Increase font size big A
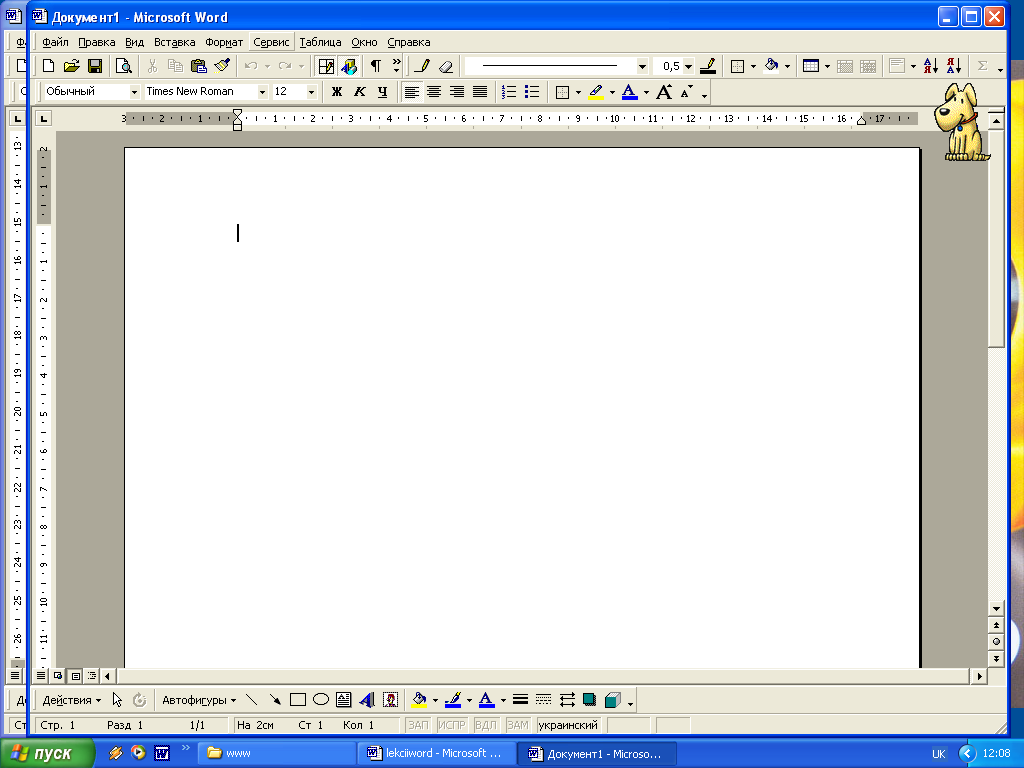This screenshot has height=768, width=1024. pyautogui.click(x=664, y=92)
